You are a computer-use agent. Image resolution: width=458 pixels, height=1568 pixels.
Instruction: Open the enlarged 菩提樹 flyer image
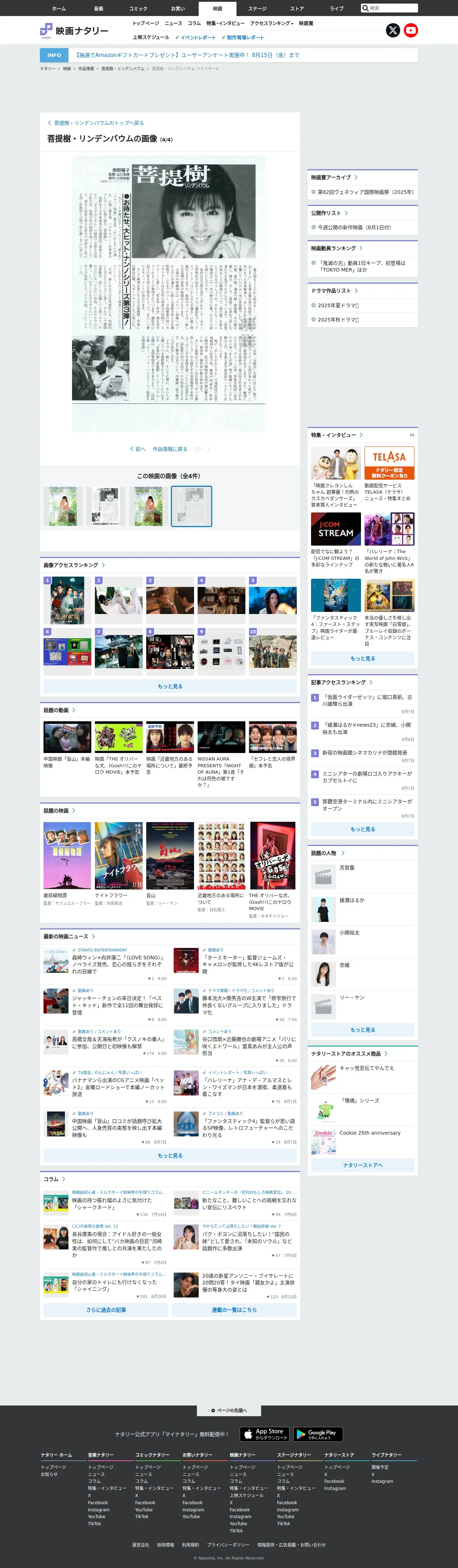169,293
